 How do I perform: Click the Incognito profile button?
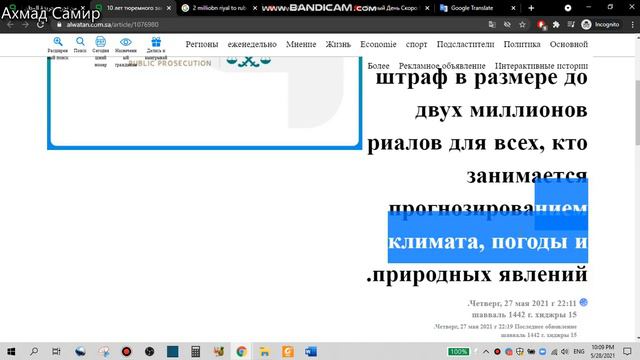[600, 24]
